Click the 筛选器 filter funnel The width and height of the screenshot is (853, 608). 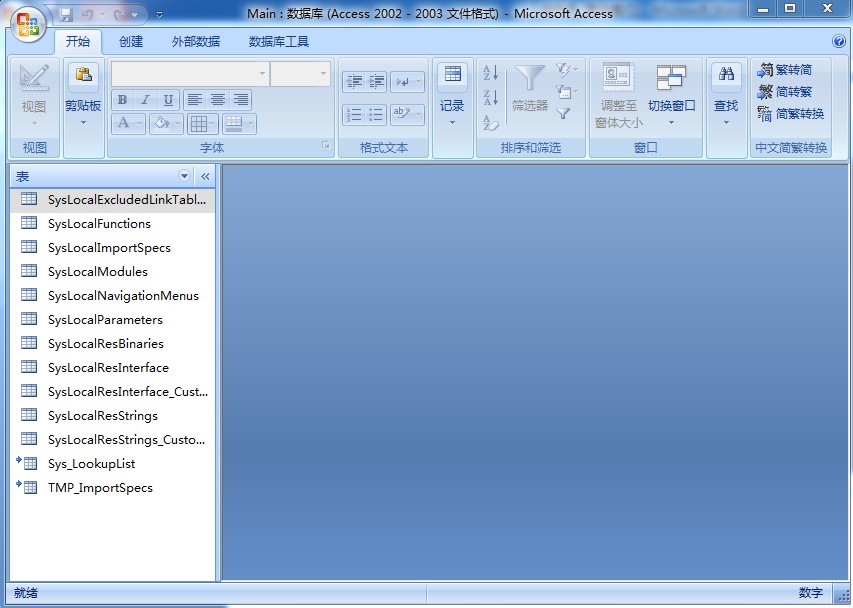coord(529,88)
